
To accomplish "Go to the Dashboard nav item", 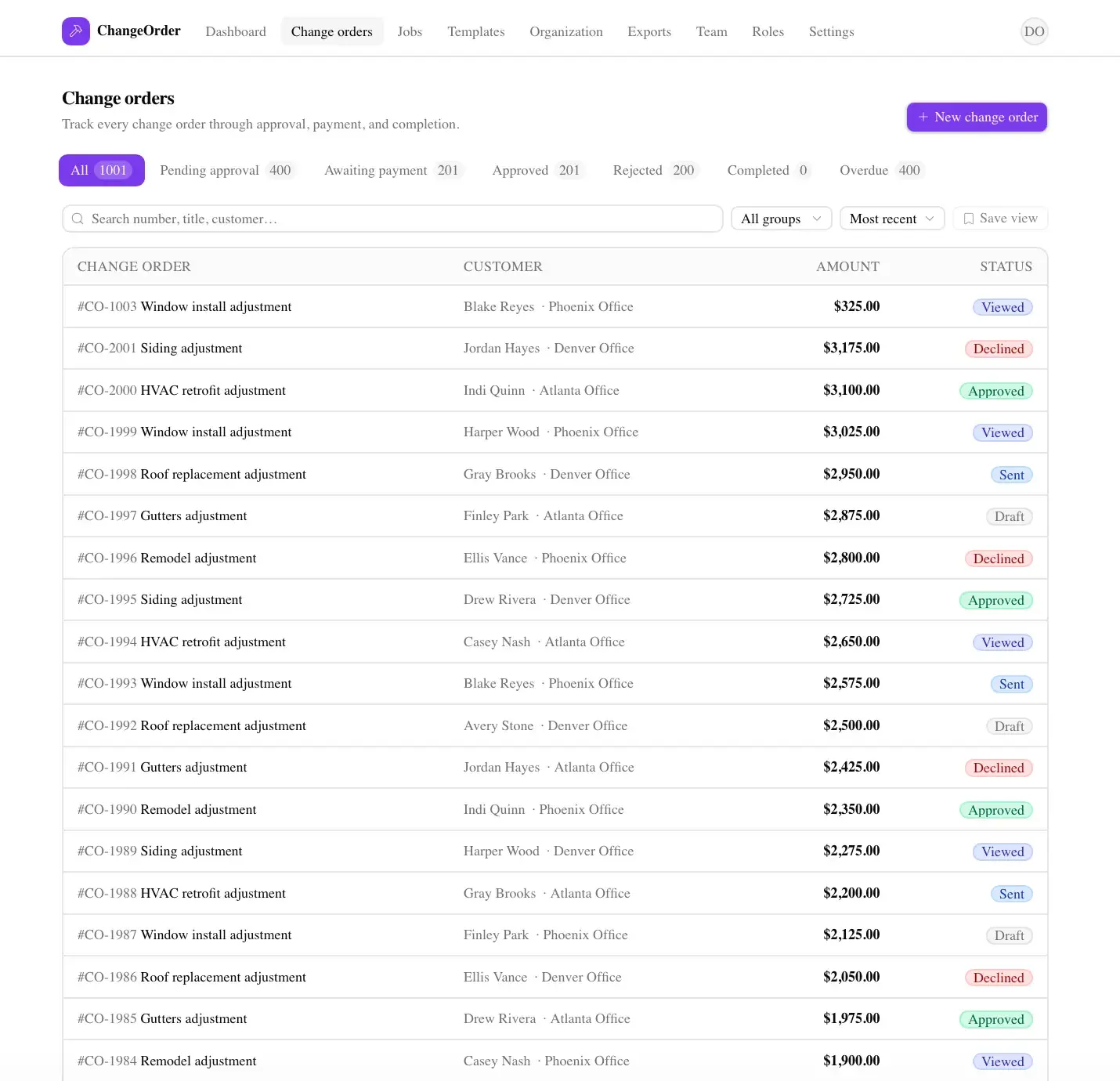I will click(x=236, y=31).
